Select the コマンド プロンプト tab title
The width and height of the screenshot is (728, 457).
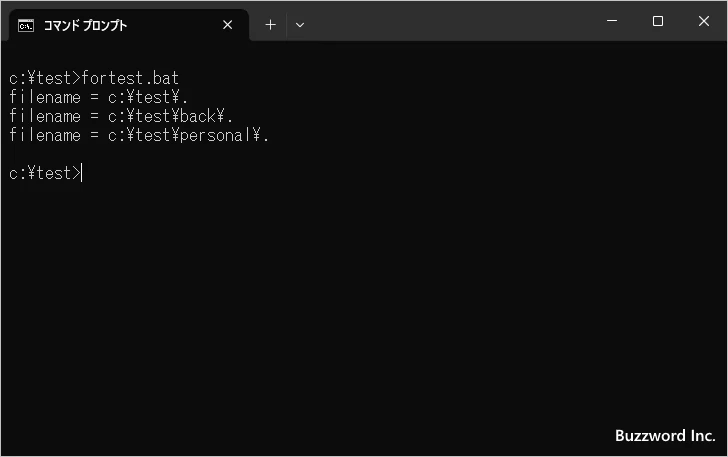pyautogui.click(x=85, y=25)
